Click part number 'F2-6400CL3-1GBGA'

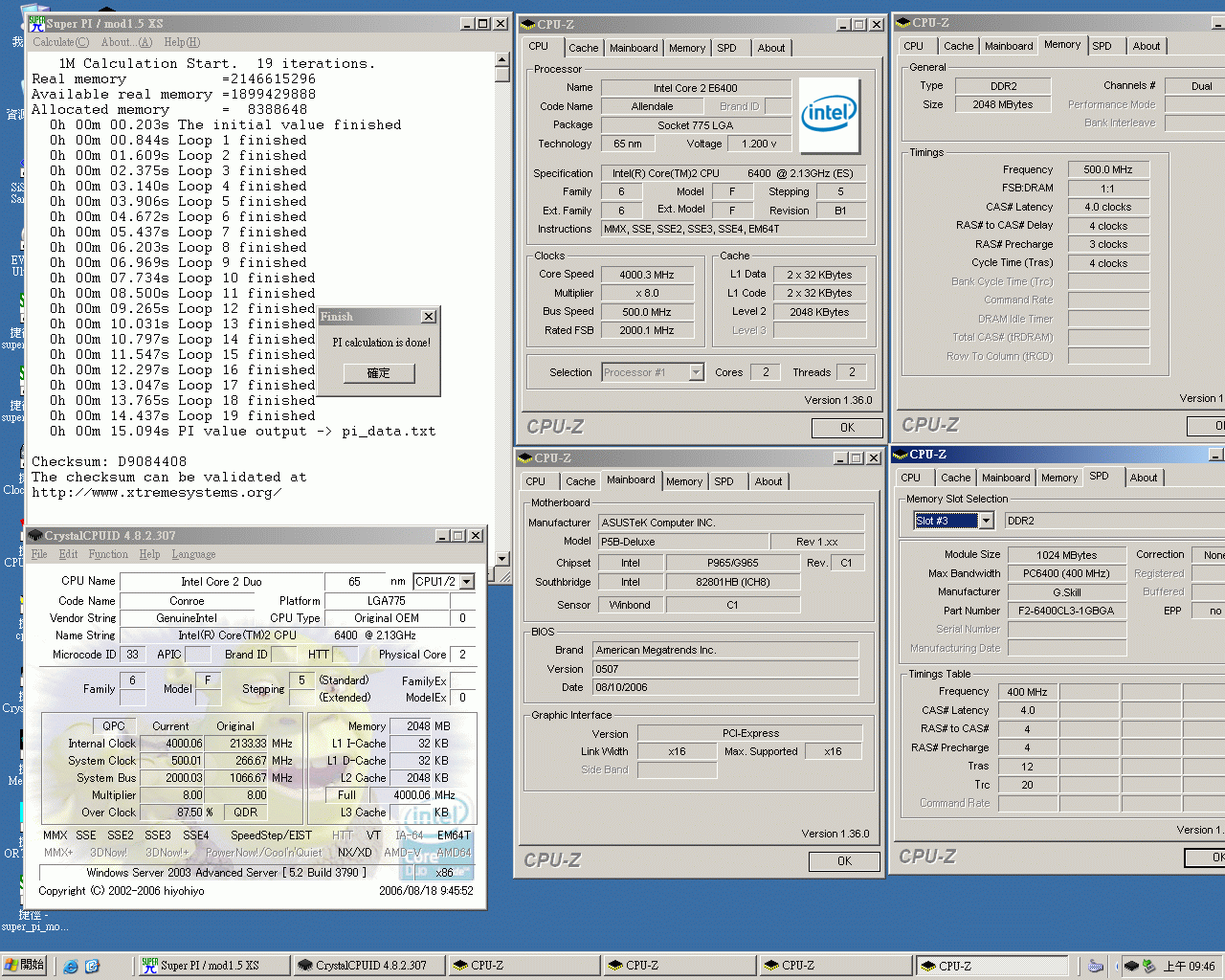pos(1066,611)
